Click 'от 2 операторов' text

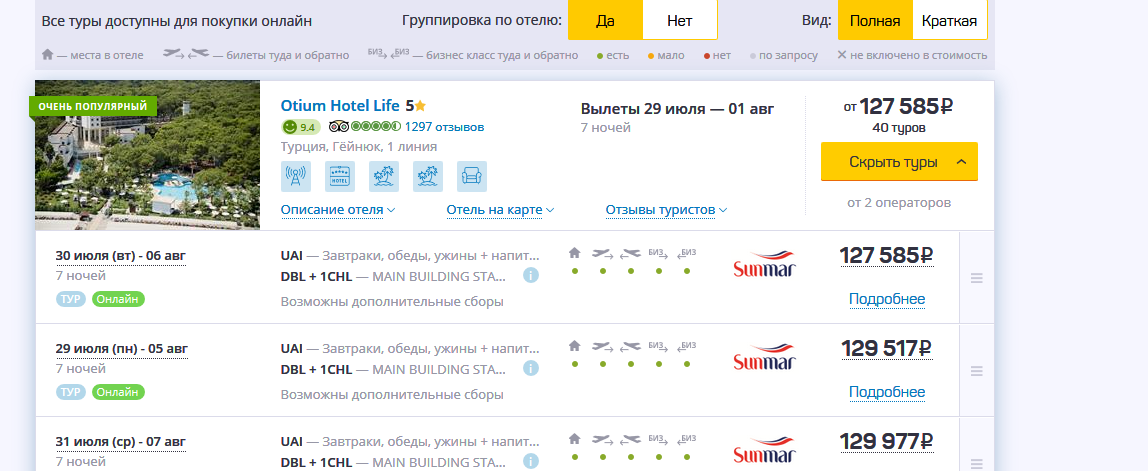click(x=899, y=203)
